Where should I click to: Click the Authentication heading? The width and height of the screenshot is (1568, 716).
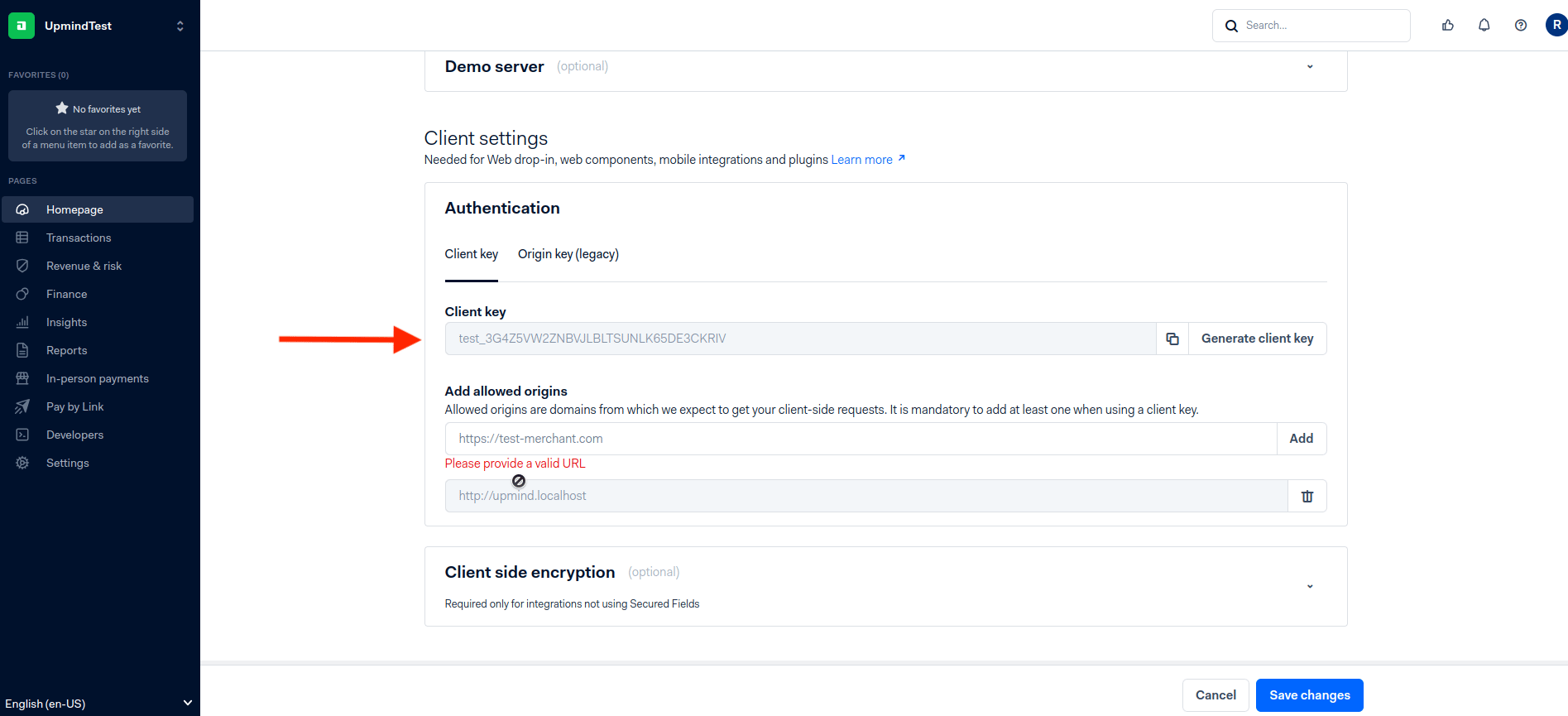pyautogui.click(x=502, y=208)
